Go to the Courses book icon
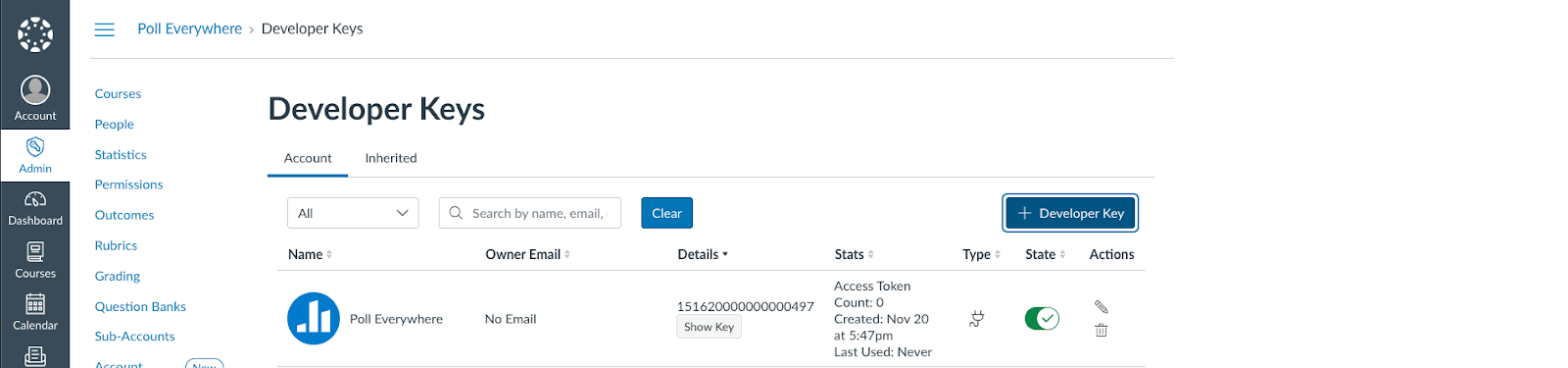This screenshot has width=1568, height=368. (35, 252)
